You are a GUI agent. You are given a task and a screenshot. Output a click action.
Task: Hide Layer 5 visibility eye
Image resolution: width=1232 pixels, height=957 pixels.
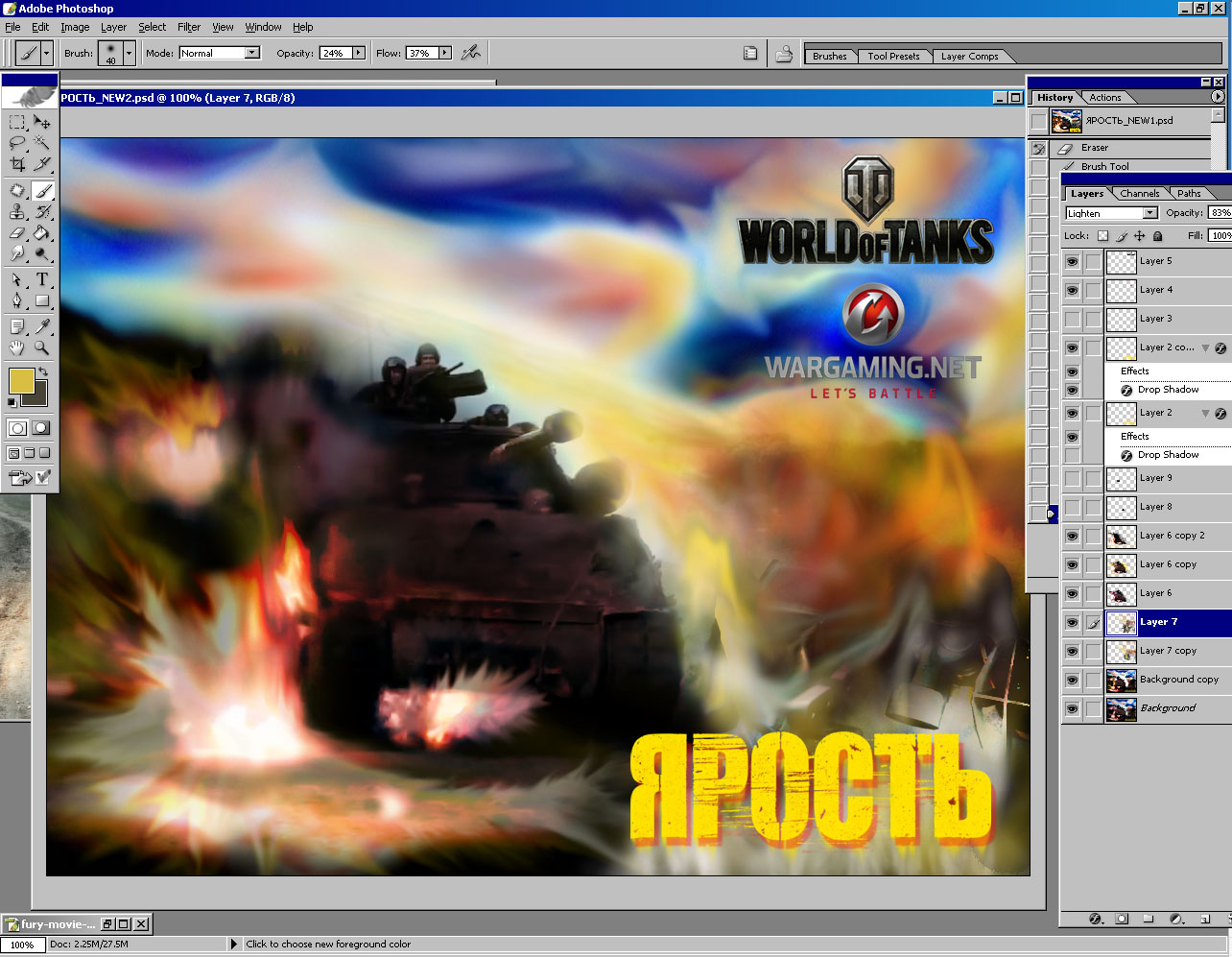click(1072, 261)
